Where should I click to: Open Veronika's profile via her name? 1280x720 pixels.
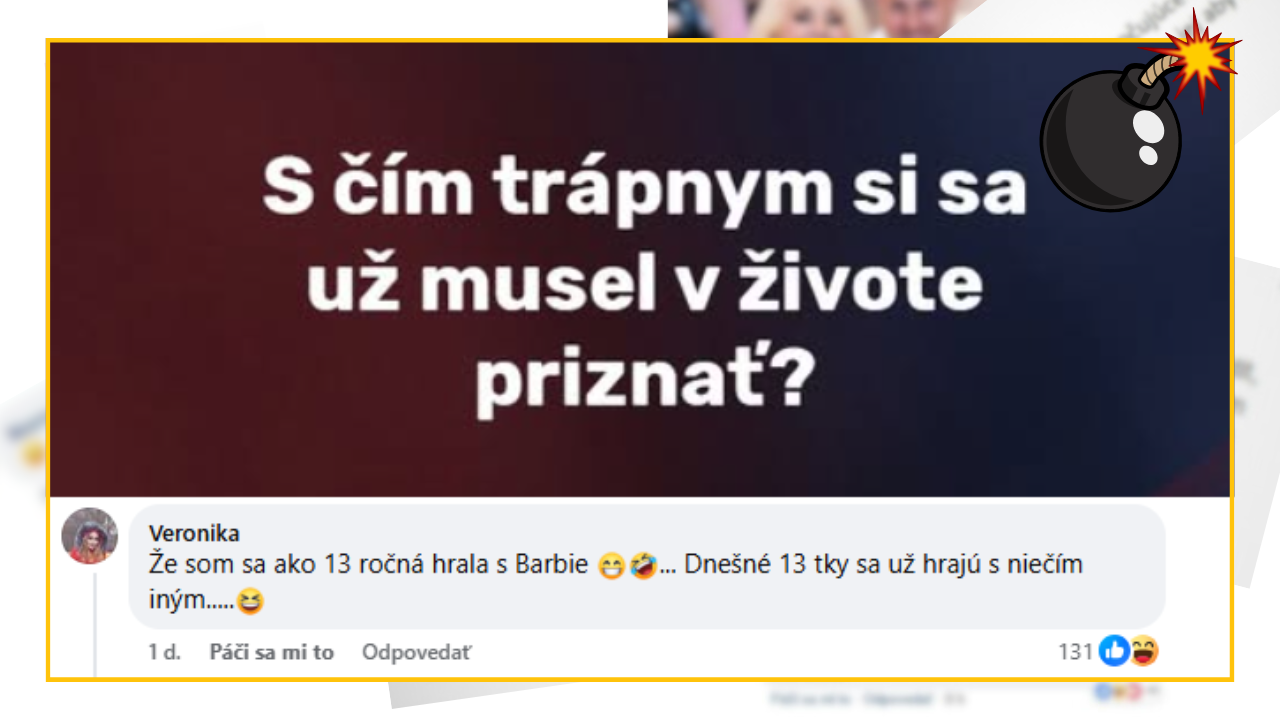click(x=194, y=533)
